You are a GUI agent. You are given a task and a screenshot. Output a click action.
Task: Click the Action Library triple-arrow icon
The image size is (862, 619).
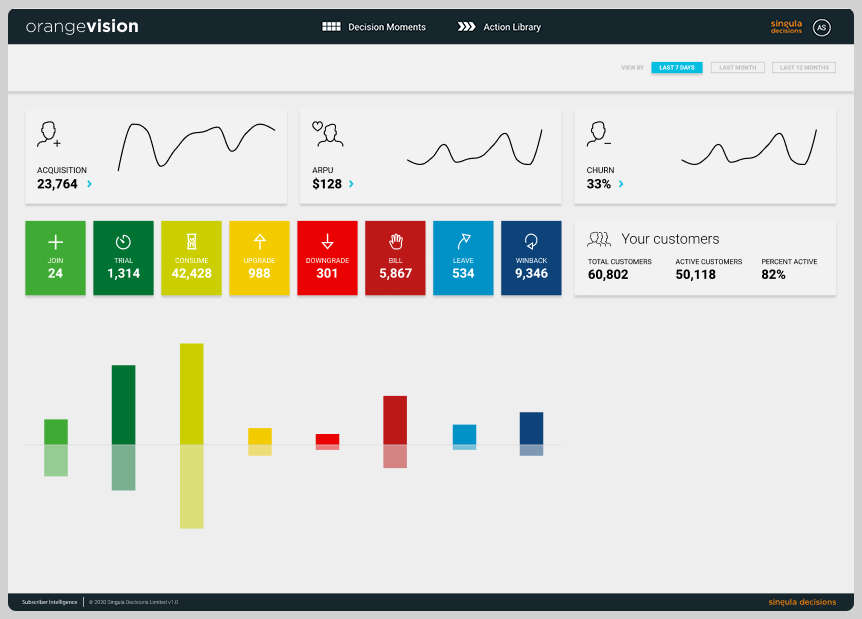click(x=466, y=26)
